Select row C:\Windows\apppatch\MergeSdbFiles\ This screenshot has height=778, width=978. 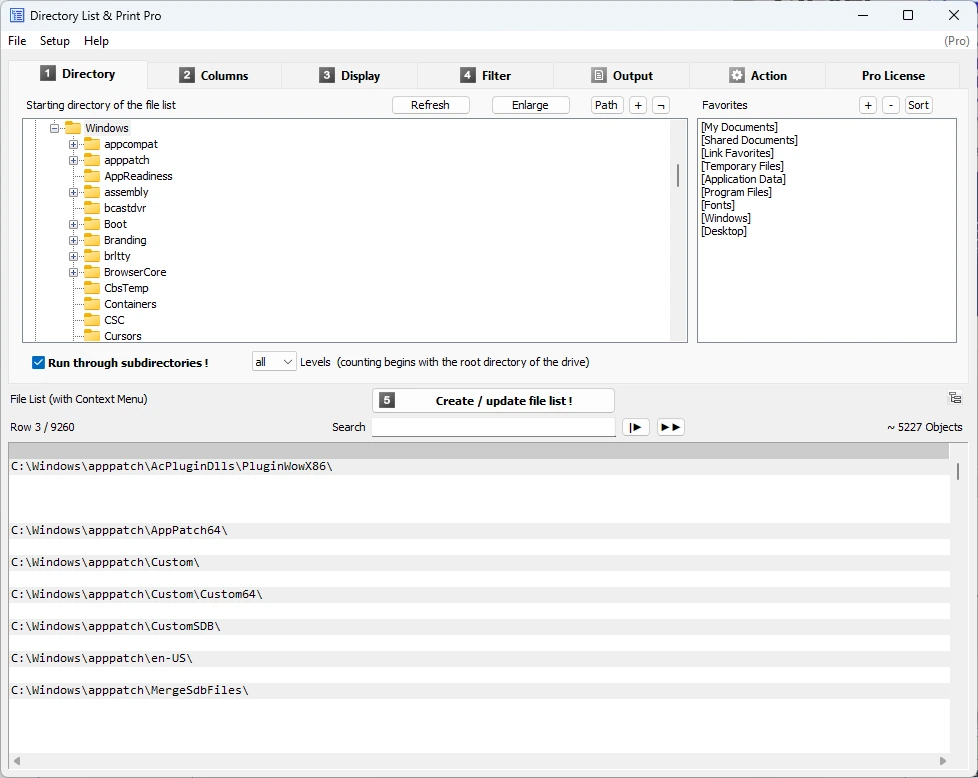(479, 690)
